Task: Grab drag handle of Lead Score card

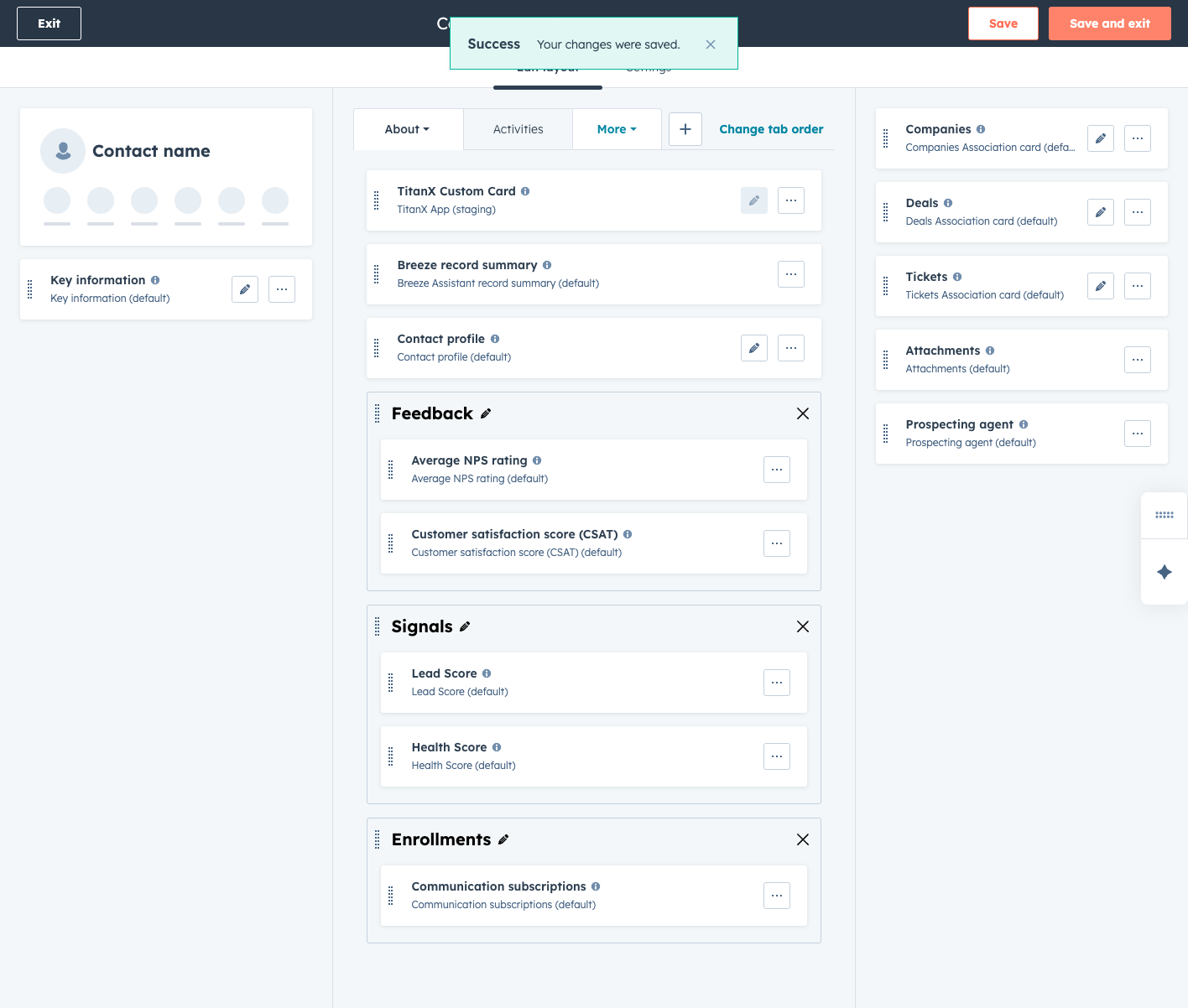Action: click(x=390, y=683)
